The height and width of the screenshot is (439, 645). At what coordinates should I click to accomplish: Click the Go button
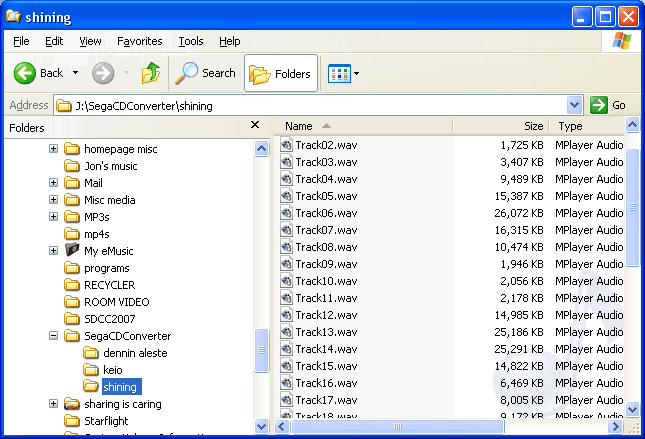(608, 105)
